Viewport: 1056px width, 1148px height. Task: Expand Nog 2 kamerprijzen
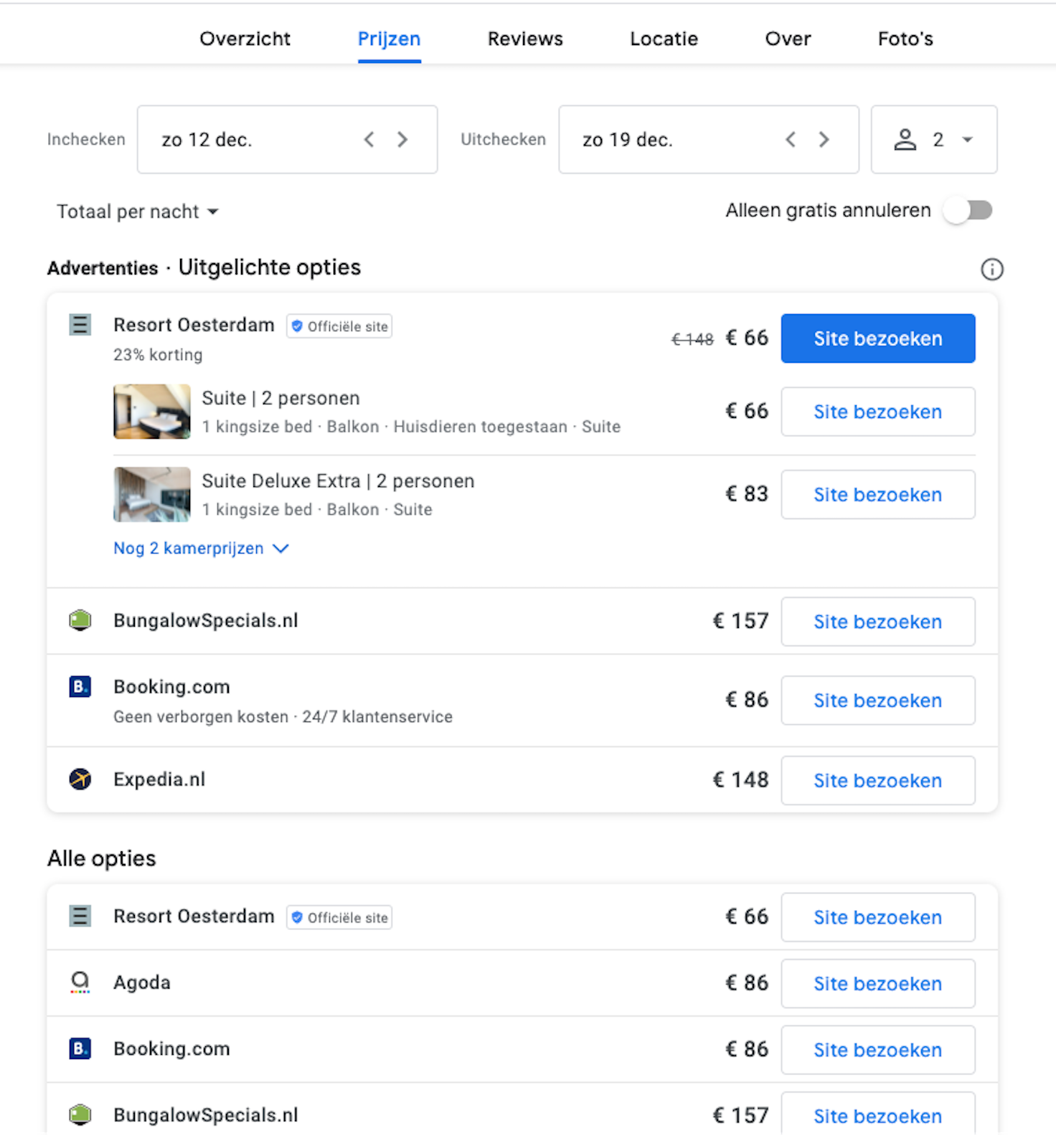[x=201, y=549]
